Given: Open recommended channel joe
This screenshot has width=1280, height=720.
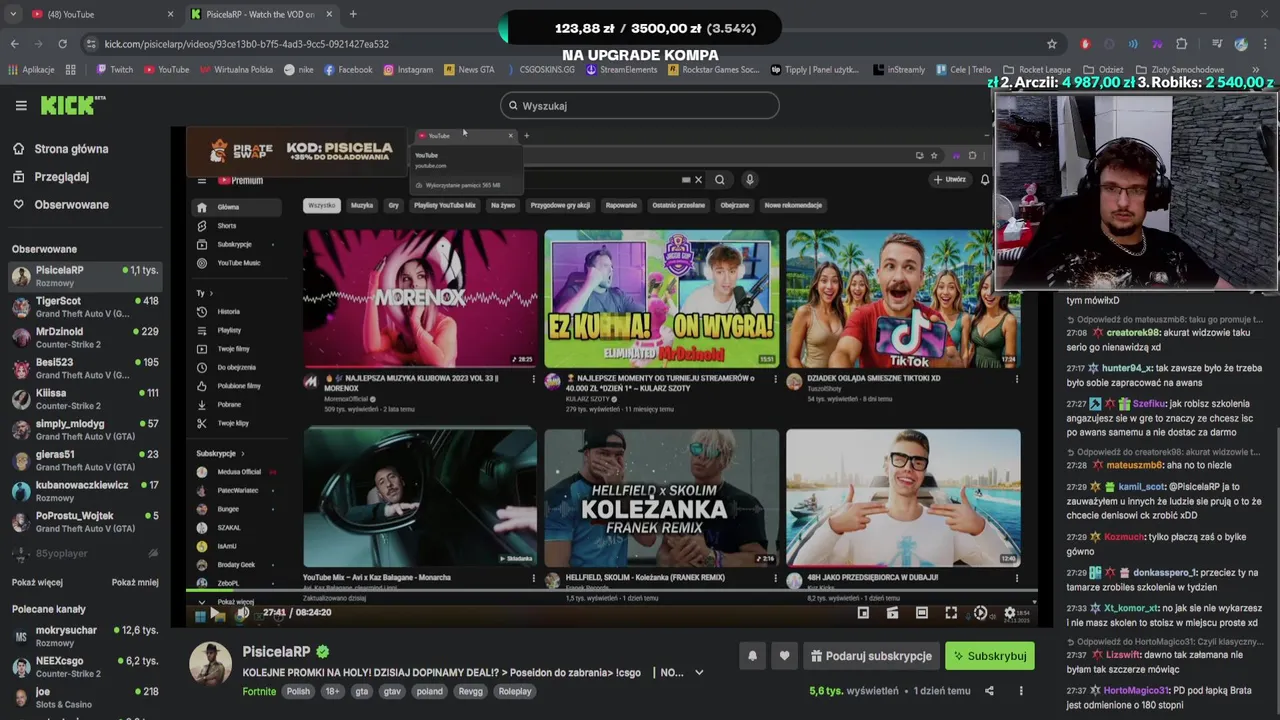Looking at the screenshot, I should 85,697.
